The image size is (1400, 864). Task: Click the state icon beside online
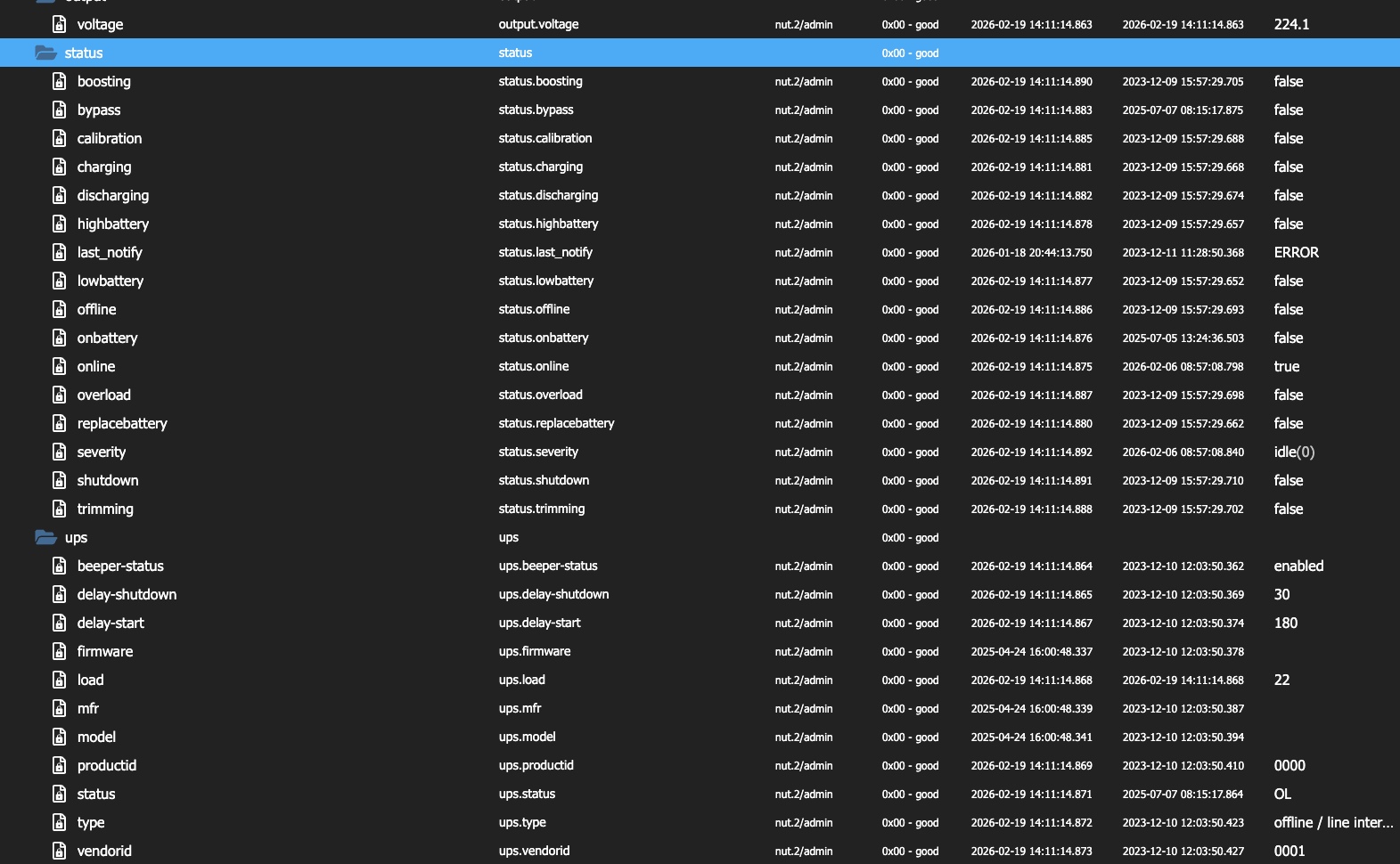pyautogui.click(x=59, y=366)
